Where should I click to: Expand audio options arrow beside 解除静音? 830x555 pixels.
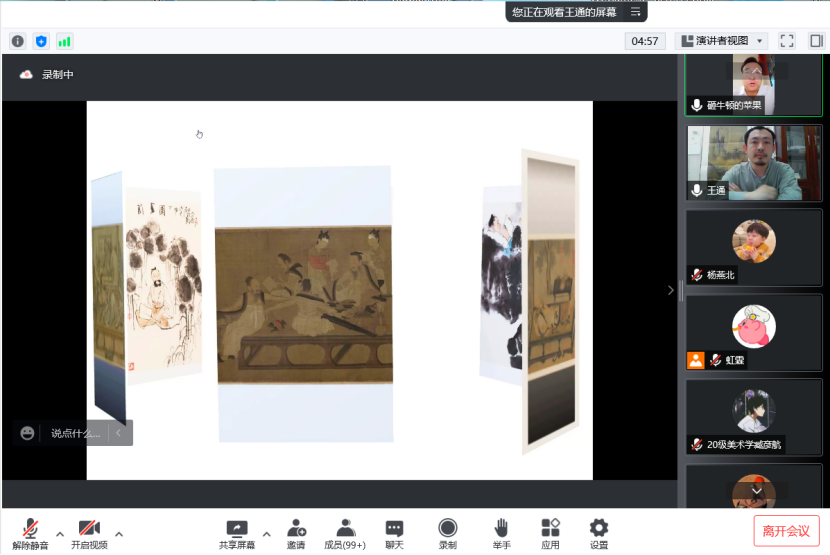click(x=60, y=533)
